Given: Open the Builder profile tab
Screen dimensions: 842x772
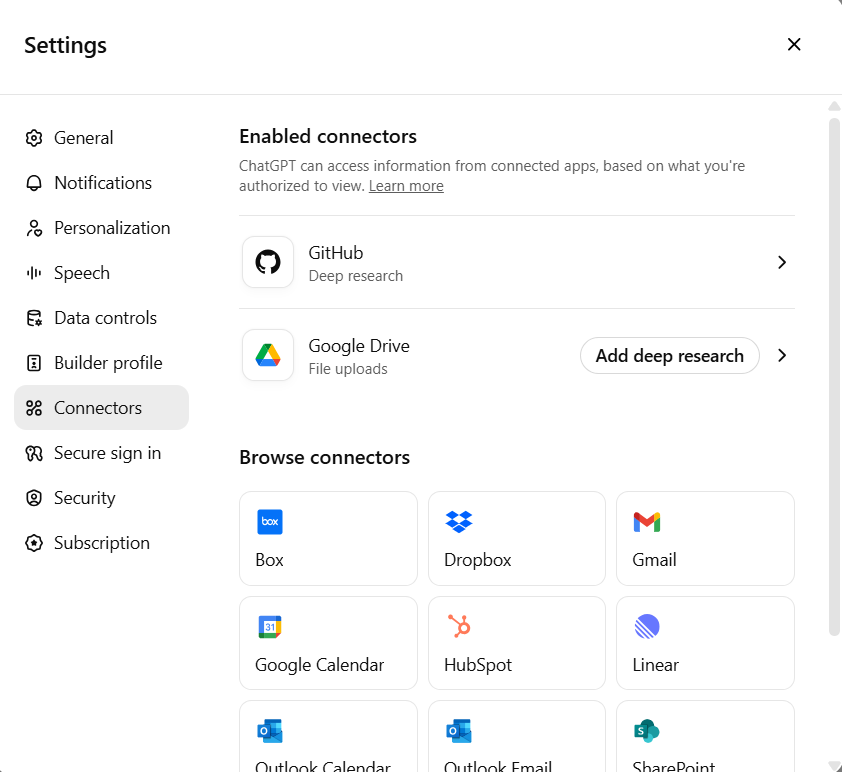Looking at the screenshot, I should coord(101,363).
